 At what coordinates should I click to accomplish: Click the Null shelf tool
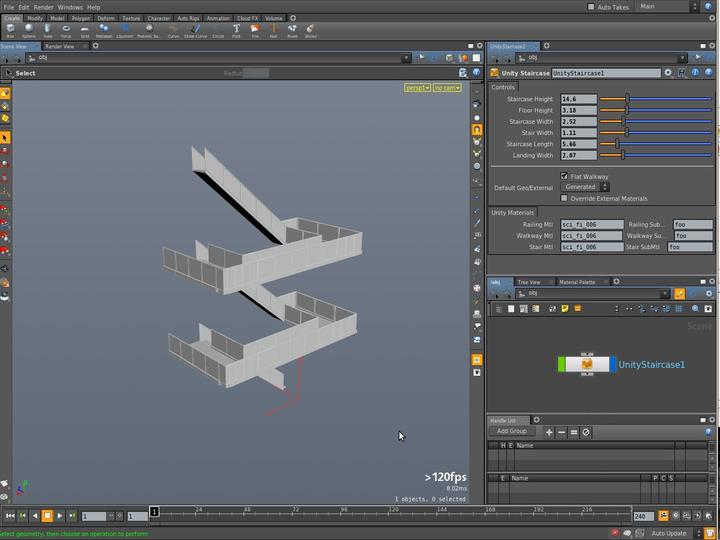click(274, 30)
